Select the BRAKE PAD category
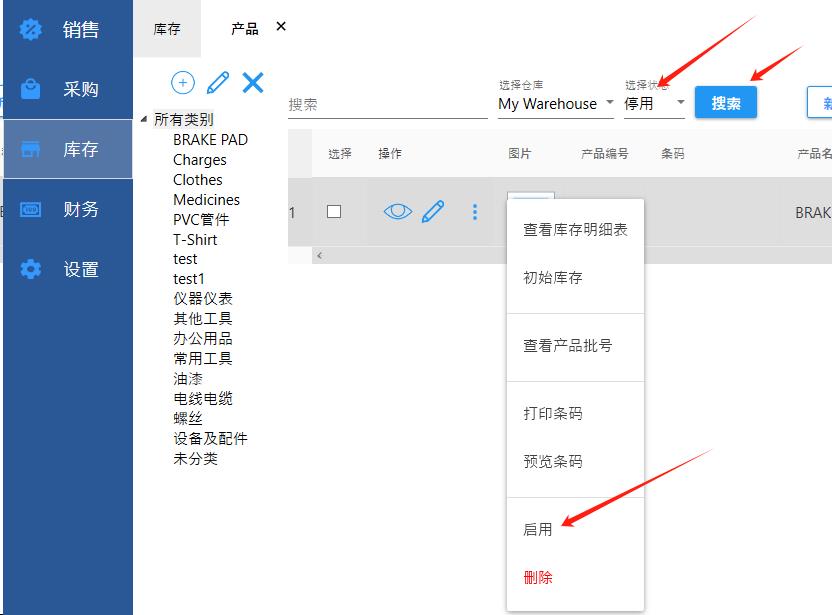 [210, 140]
